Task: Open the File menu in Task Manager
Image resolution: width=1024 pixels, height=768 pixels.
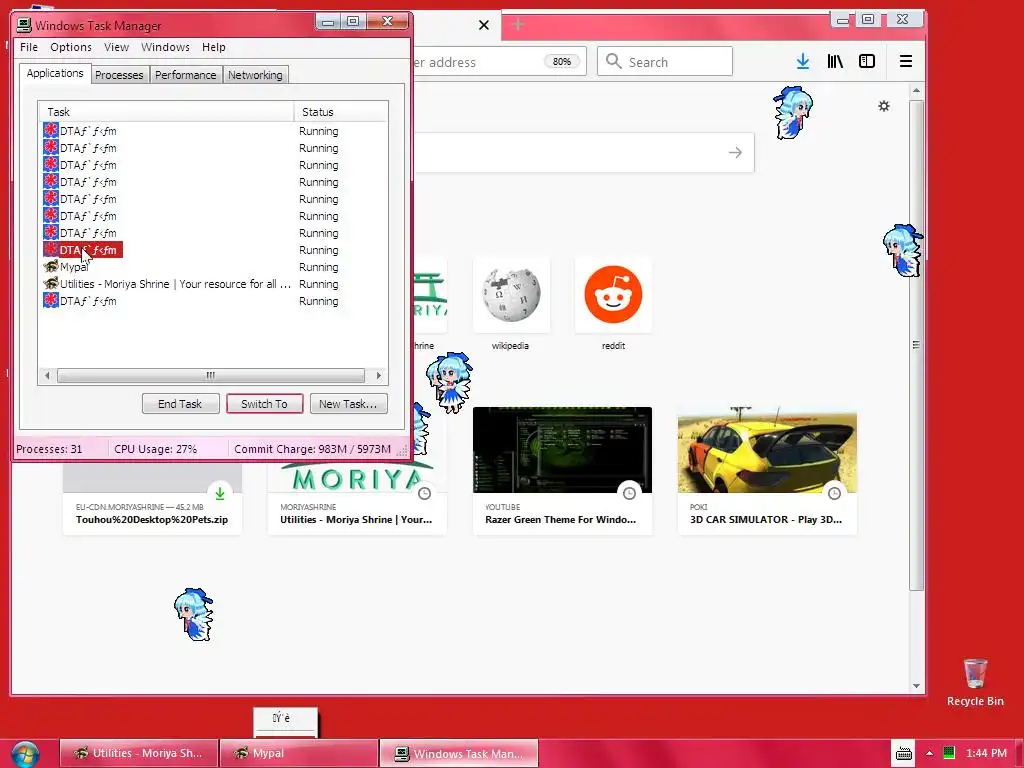Action: click(29, 47)
